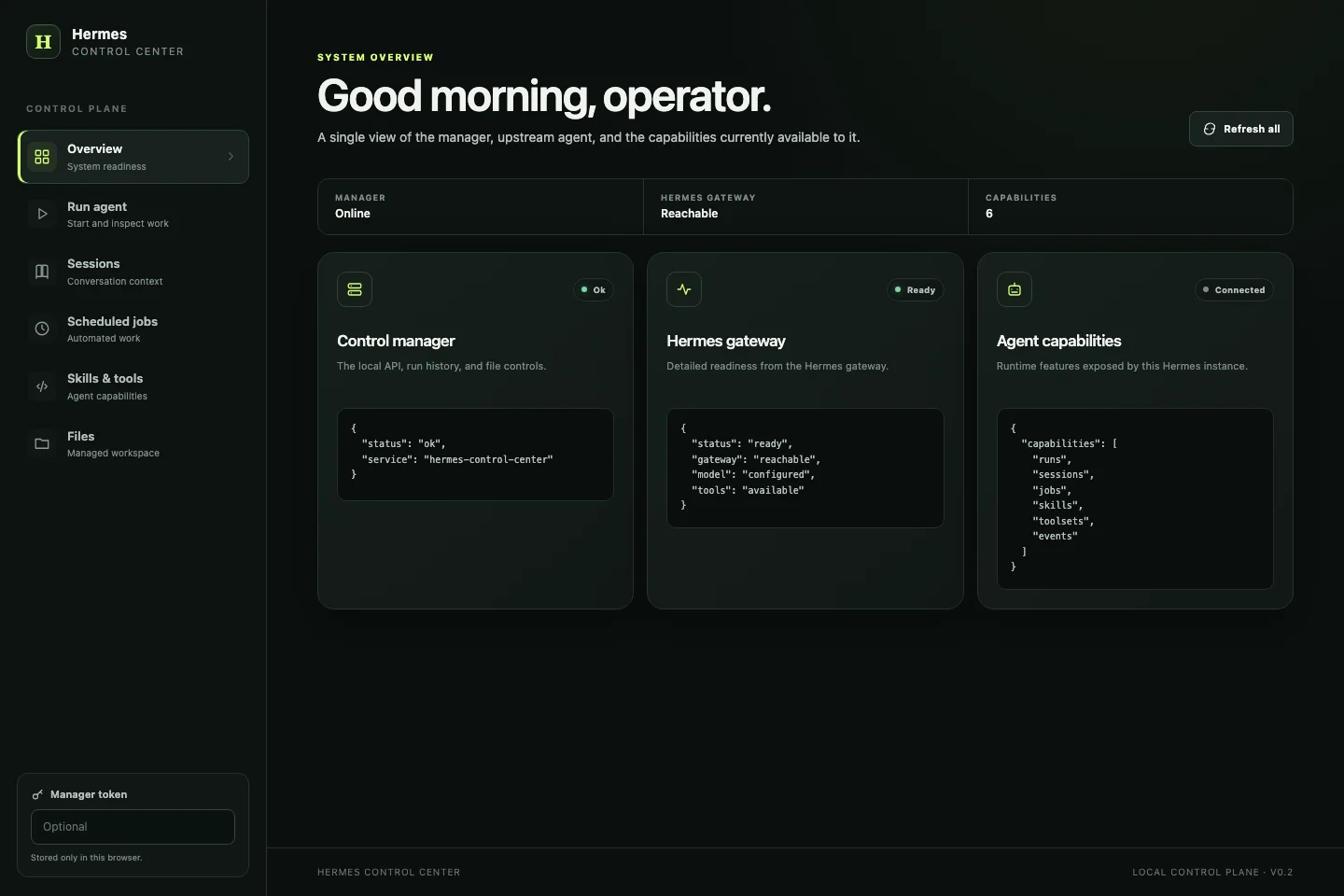Click the Agent capabilities card title

1058,342
